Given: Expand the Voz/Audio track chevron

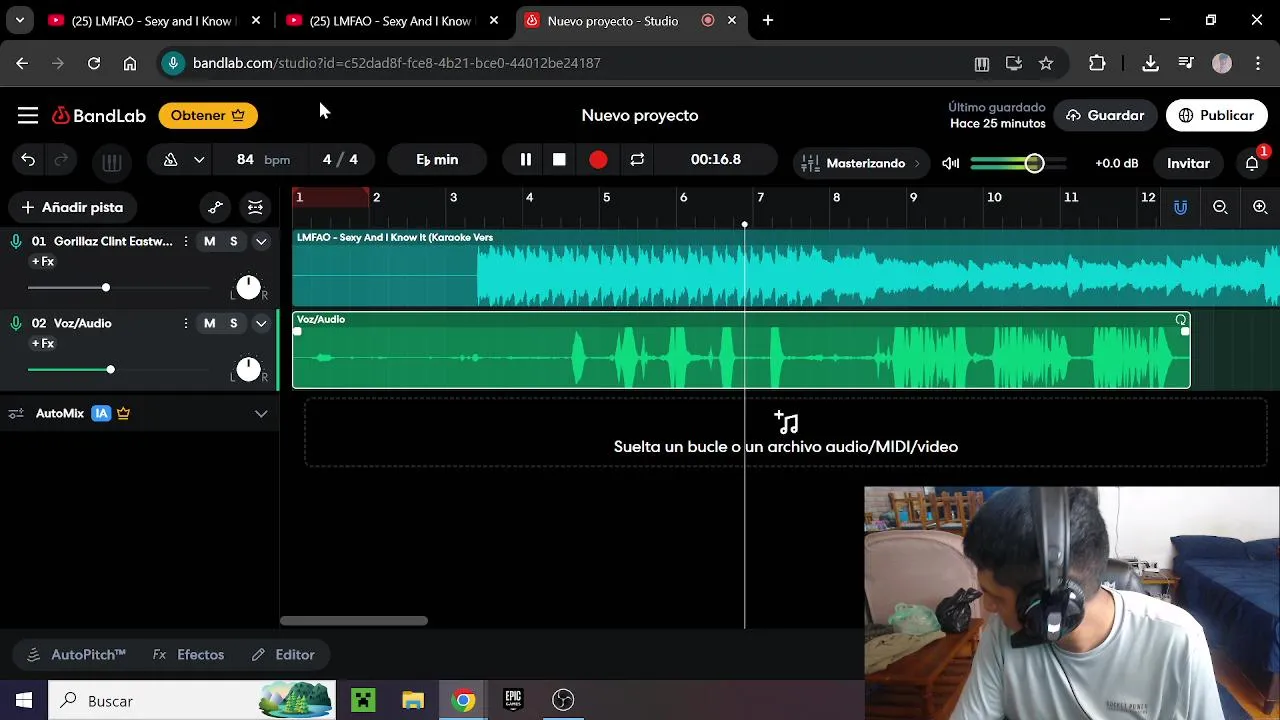Looking at the screenshot, I should tap(261, 323).
